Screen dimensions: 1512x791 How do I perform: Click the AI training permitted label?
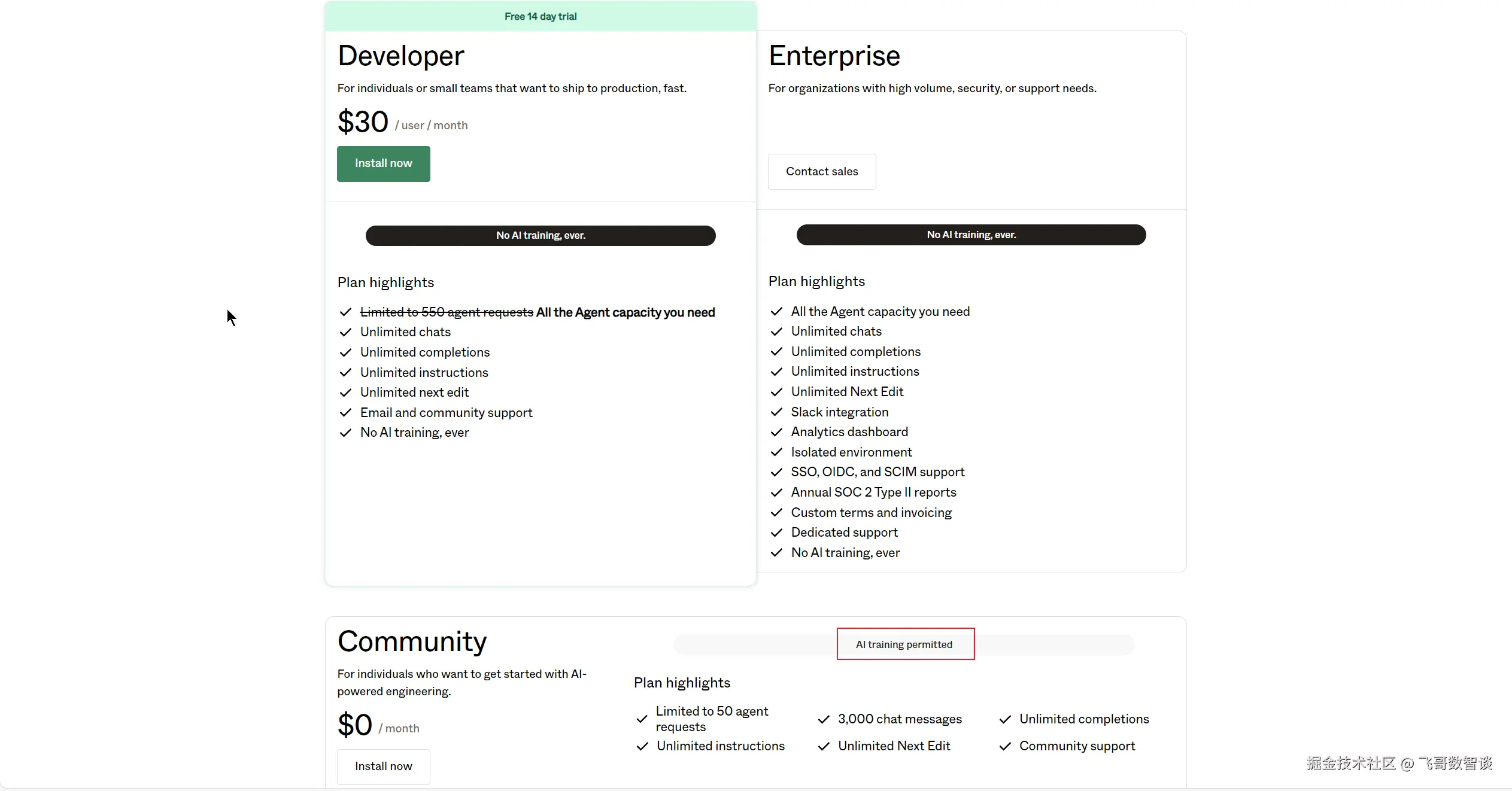coord(904,644)
